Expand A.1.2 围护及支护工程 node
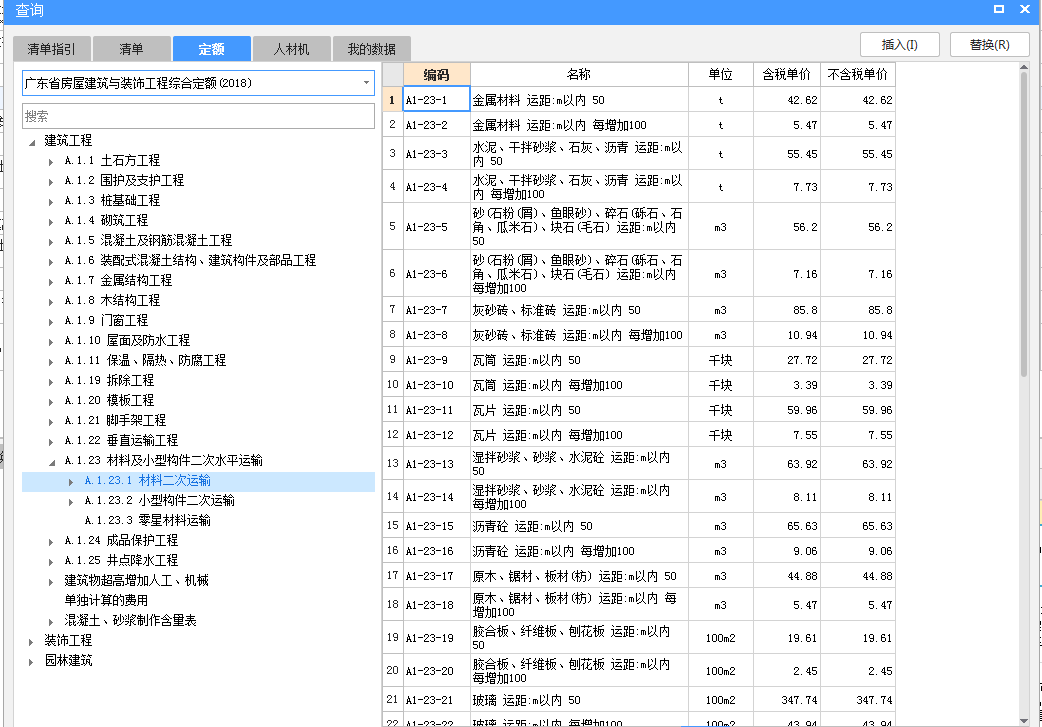Viewport: 1042px width, 727px height. pos(51,181)
